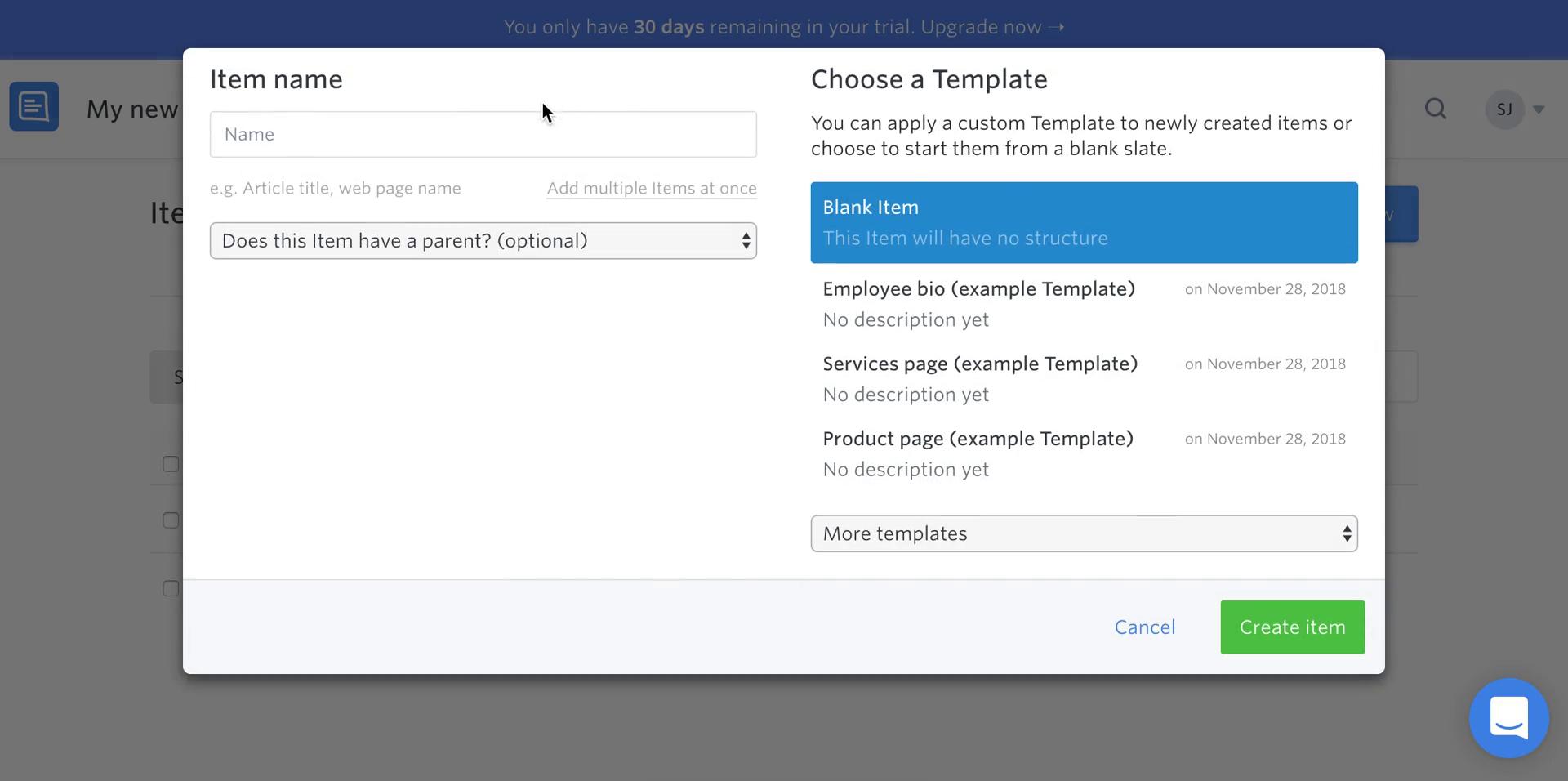Open the search magnifier icon
Image resolution: width=1568 pixels, height=781 pixels.
click(1436, 109)
